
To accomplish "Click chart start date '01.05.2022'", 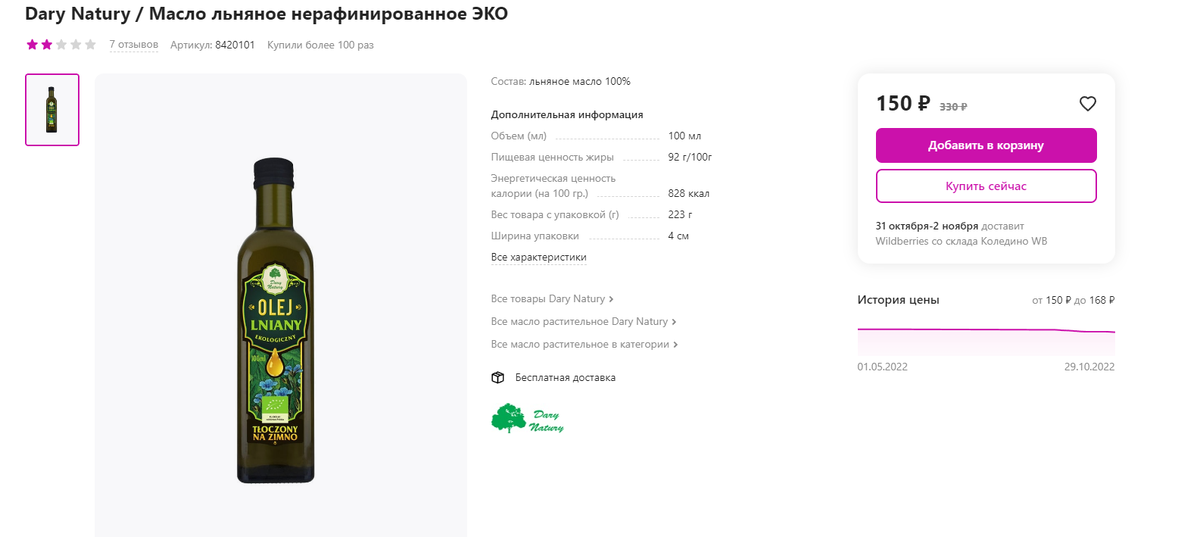I will [882, 367].
